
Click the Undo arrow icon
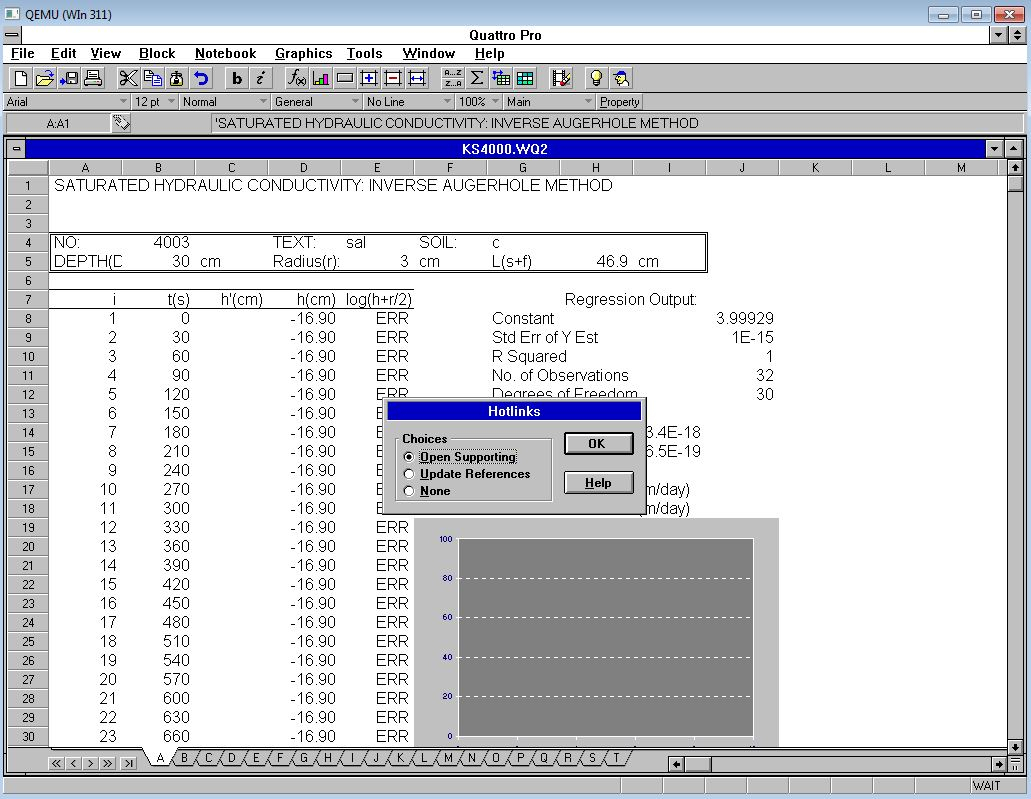[x=202, y=78]
